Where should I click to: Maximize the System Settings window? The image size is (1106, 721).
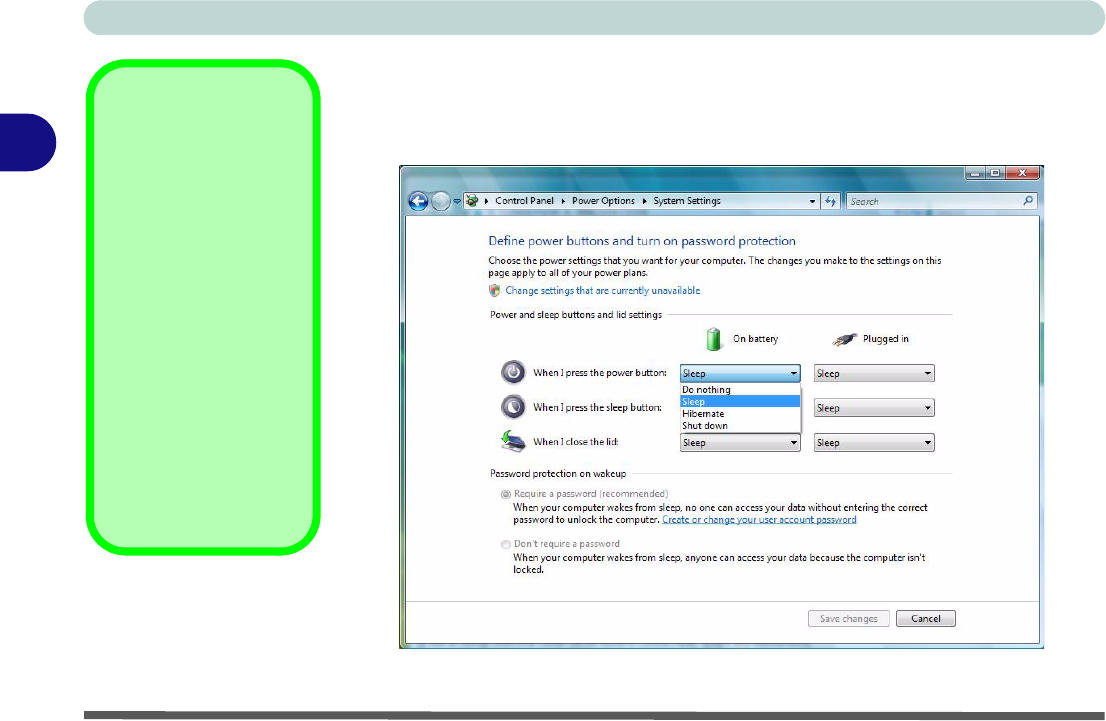click(995, 173)
